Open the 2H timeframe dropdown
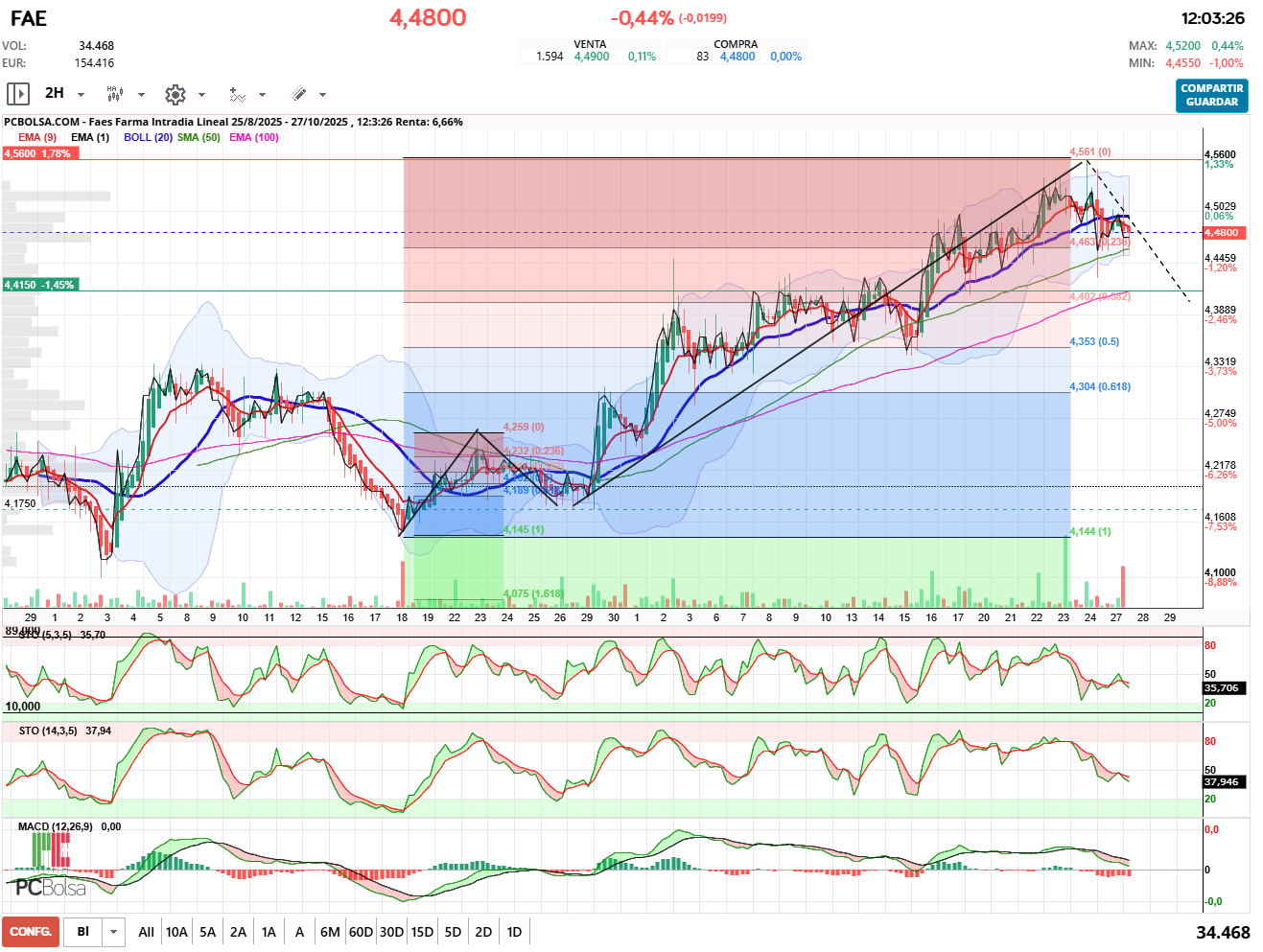 (81, 94)
